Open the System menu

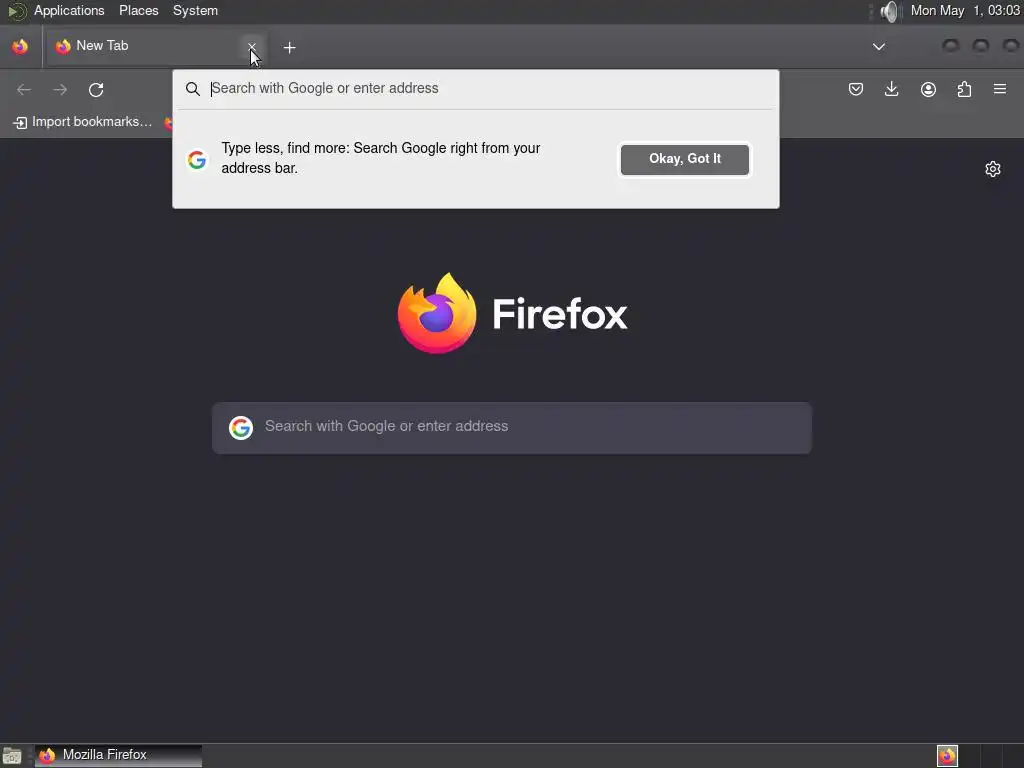click(195, 10)
